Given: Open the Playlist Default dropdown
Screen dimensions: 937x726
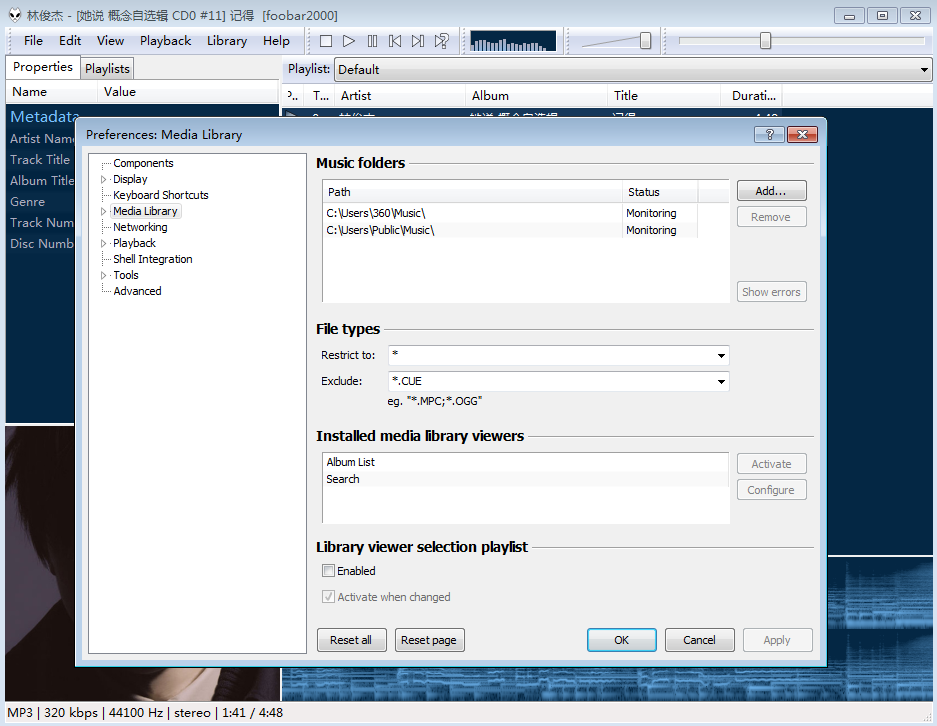Looking at the screenshot, I should [x=924, y=70].
